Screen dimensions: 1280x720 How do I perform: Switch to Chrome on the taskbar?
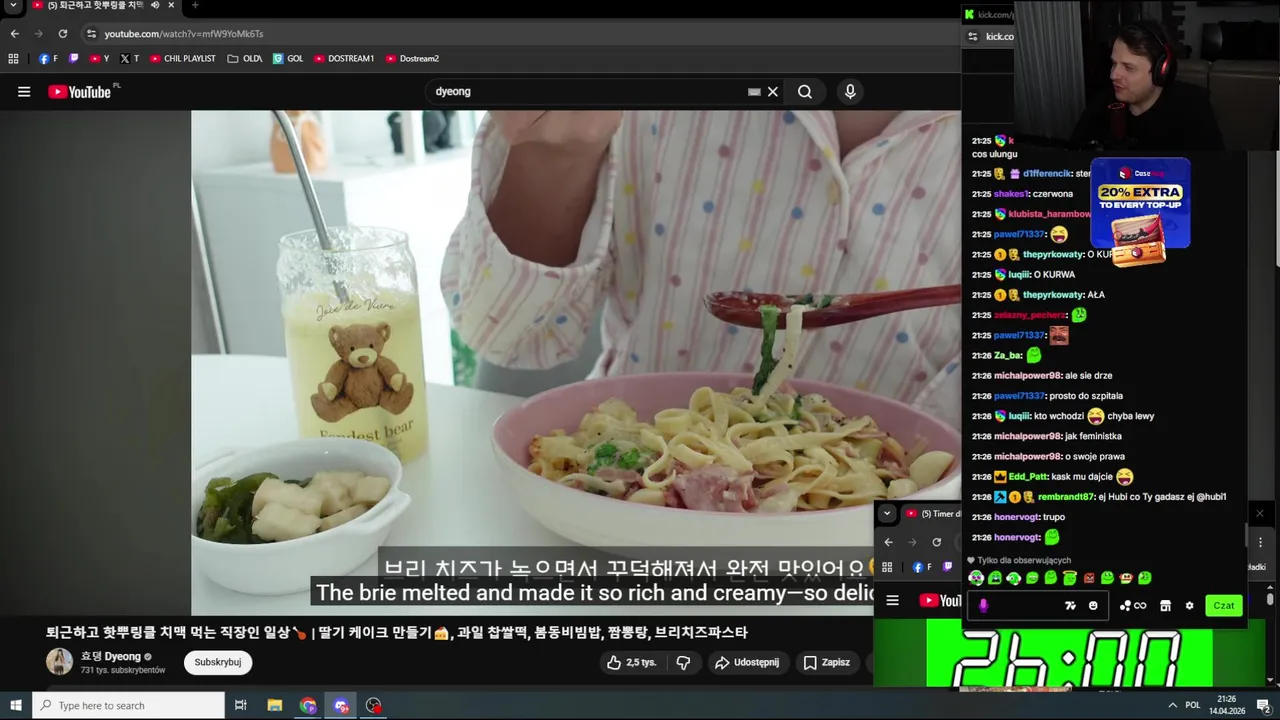click(x=308, y=705)
